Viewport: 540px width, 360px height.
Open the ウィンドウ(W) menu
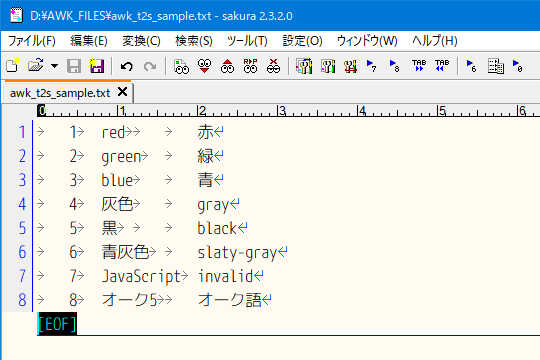367,41
